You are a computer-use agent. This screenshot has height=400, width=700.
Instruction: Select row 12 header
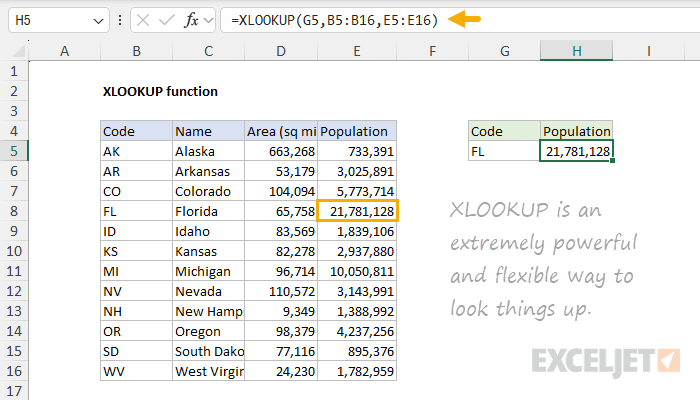click(x=14, y=291)
